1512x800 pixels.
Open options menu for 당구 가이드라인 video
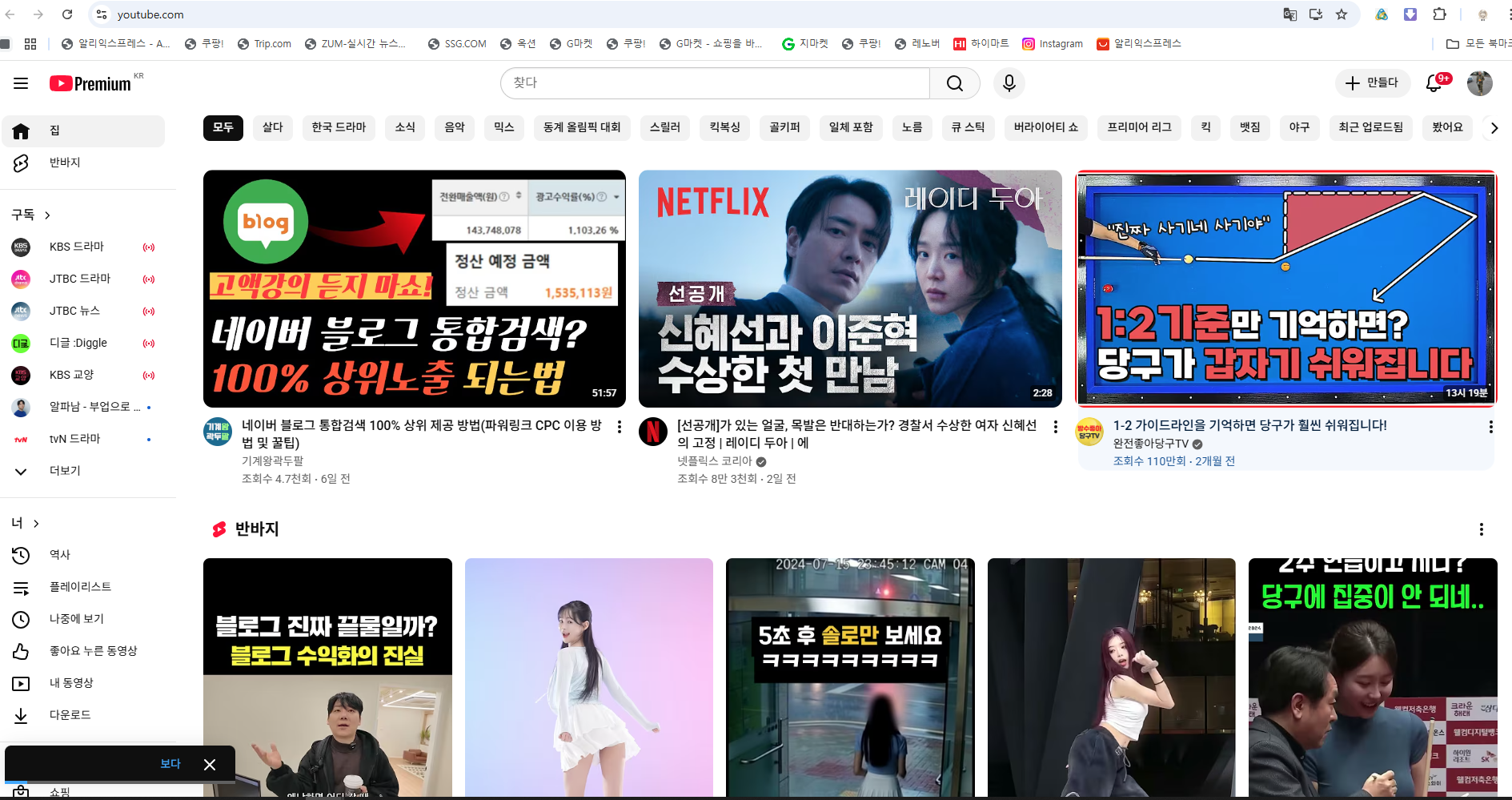1490,428
